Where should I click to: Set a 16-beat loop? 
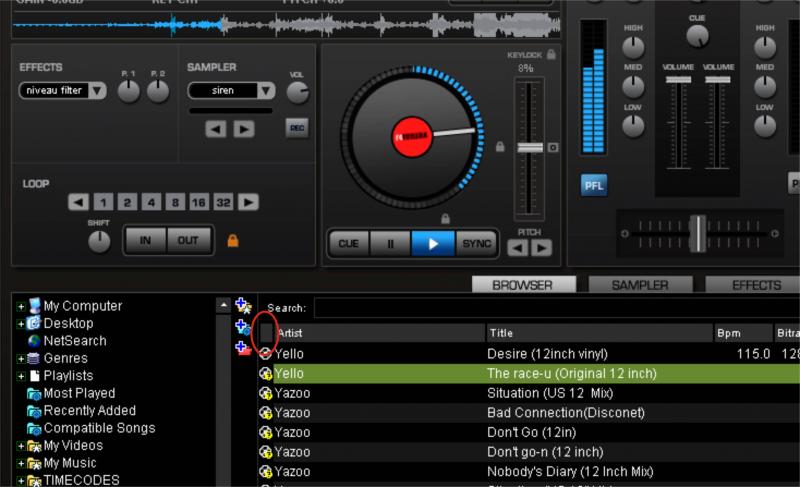[198, 202]
